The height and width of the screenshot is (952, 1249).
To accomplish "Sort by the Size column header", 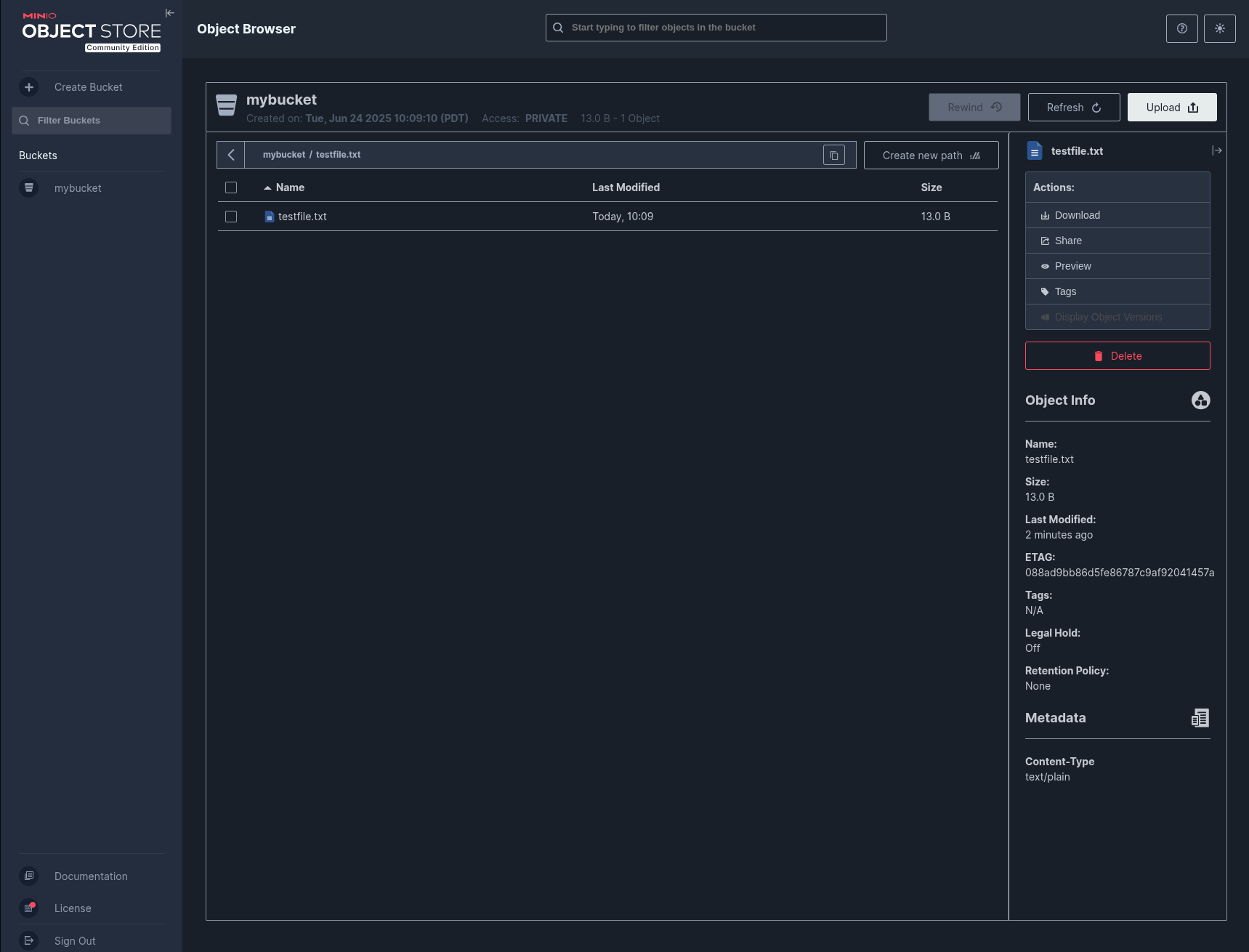I will click(x=931, y=187).
